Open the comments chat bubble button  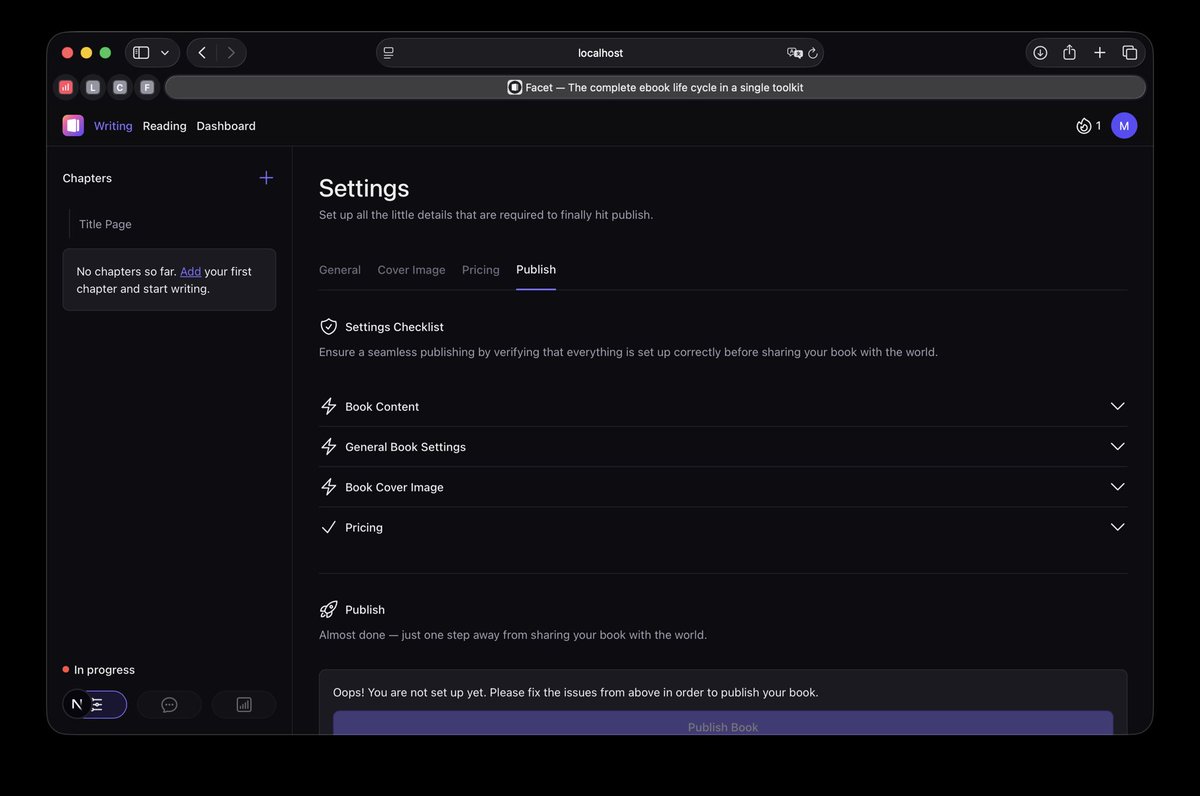coord(169,705)
